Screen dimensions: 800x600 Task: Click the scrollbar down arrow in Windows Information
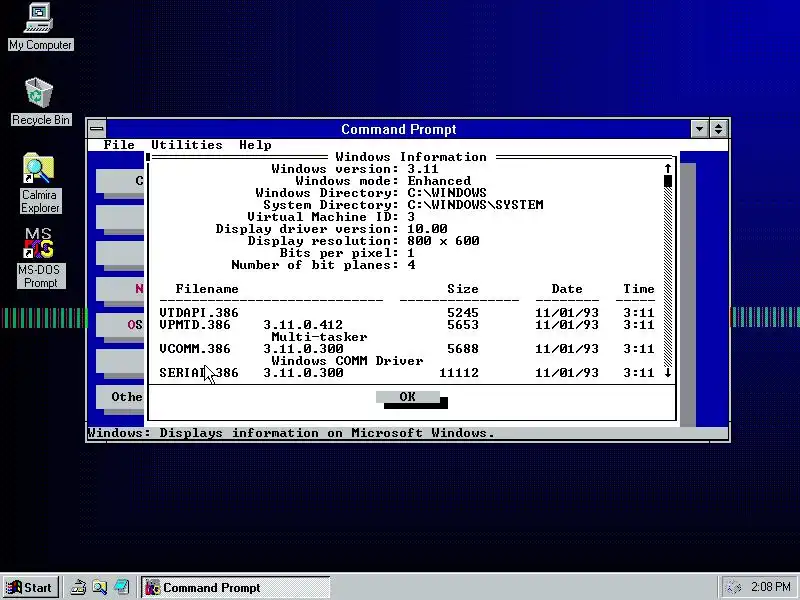[667, 373]
